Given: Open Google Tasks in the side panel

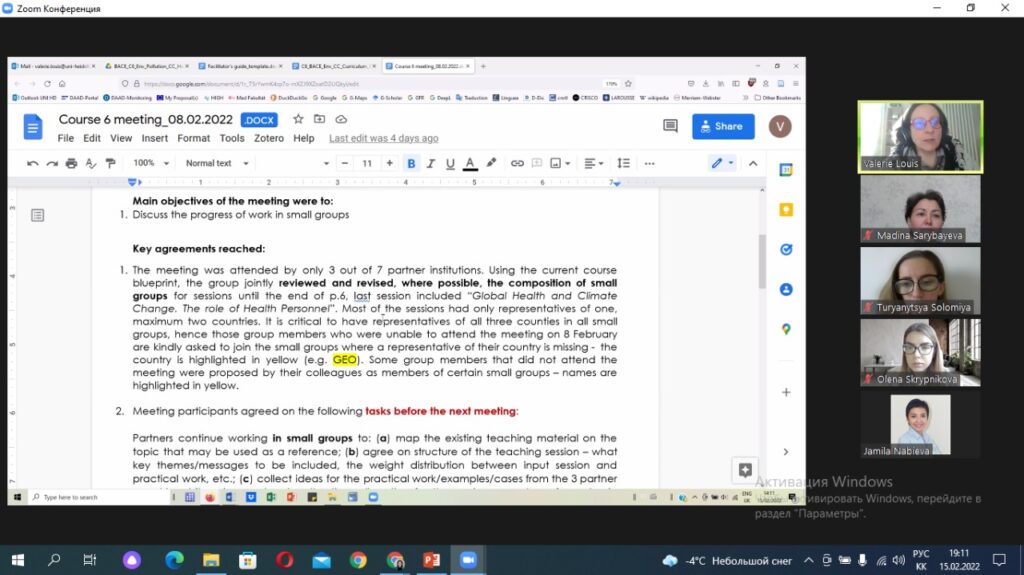Looking at the screenshot, I should pos(786,250).
